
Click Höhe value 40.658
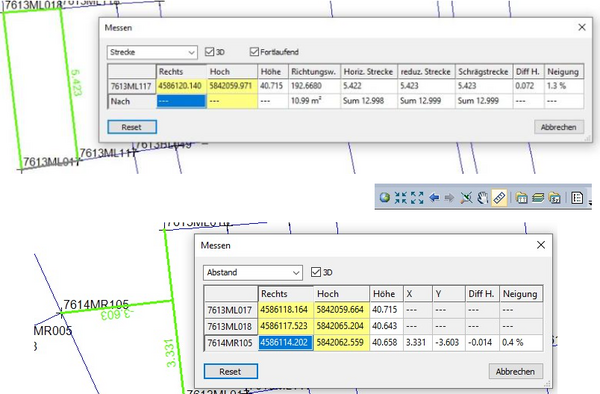[x=386, y=342]
